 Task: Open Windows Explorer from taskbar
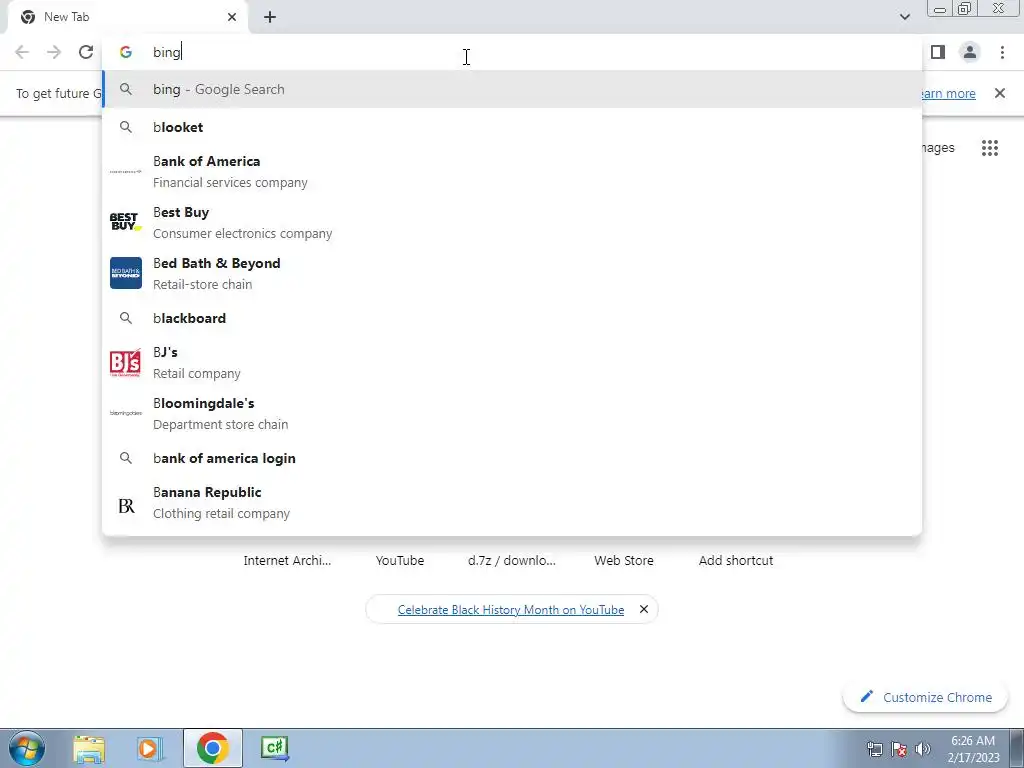89,748
